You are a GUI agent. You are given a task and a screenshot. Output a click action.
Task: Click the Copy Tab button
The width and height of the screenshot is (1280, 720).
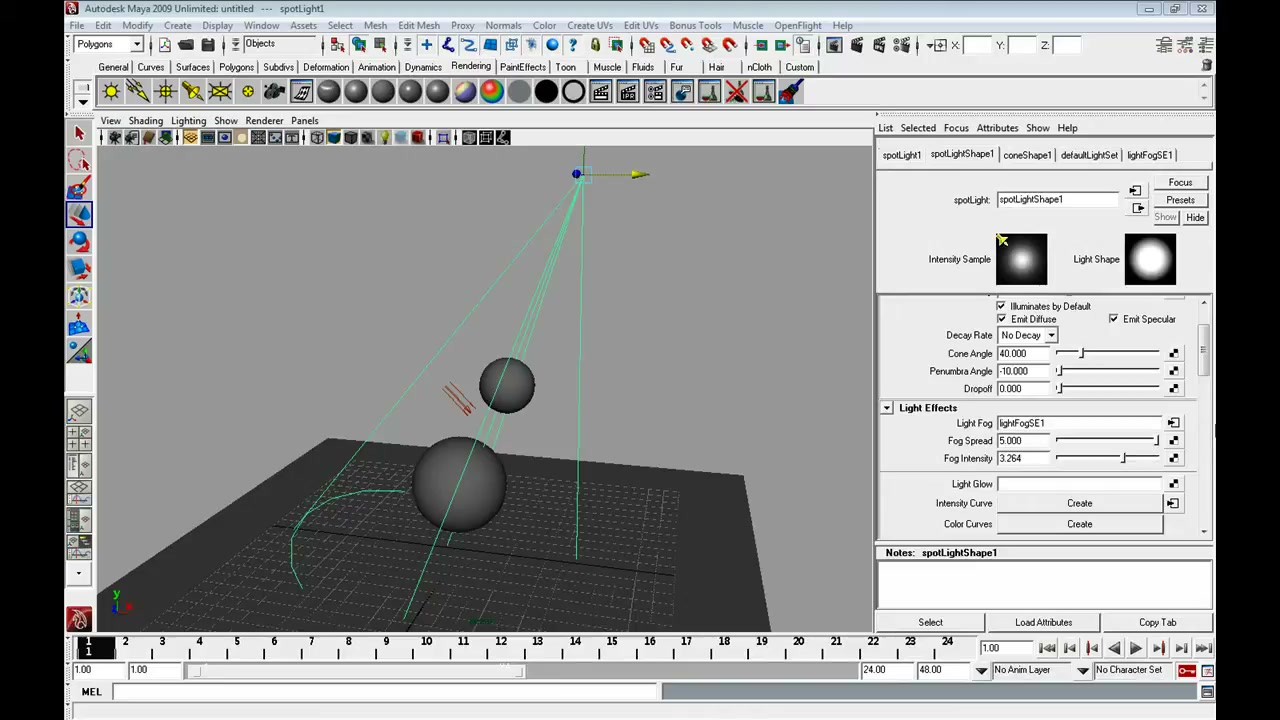pyautogui.click(x=1157, y=622)
